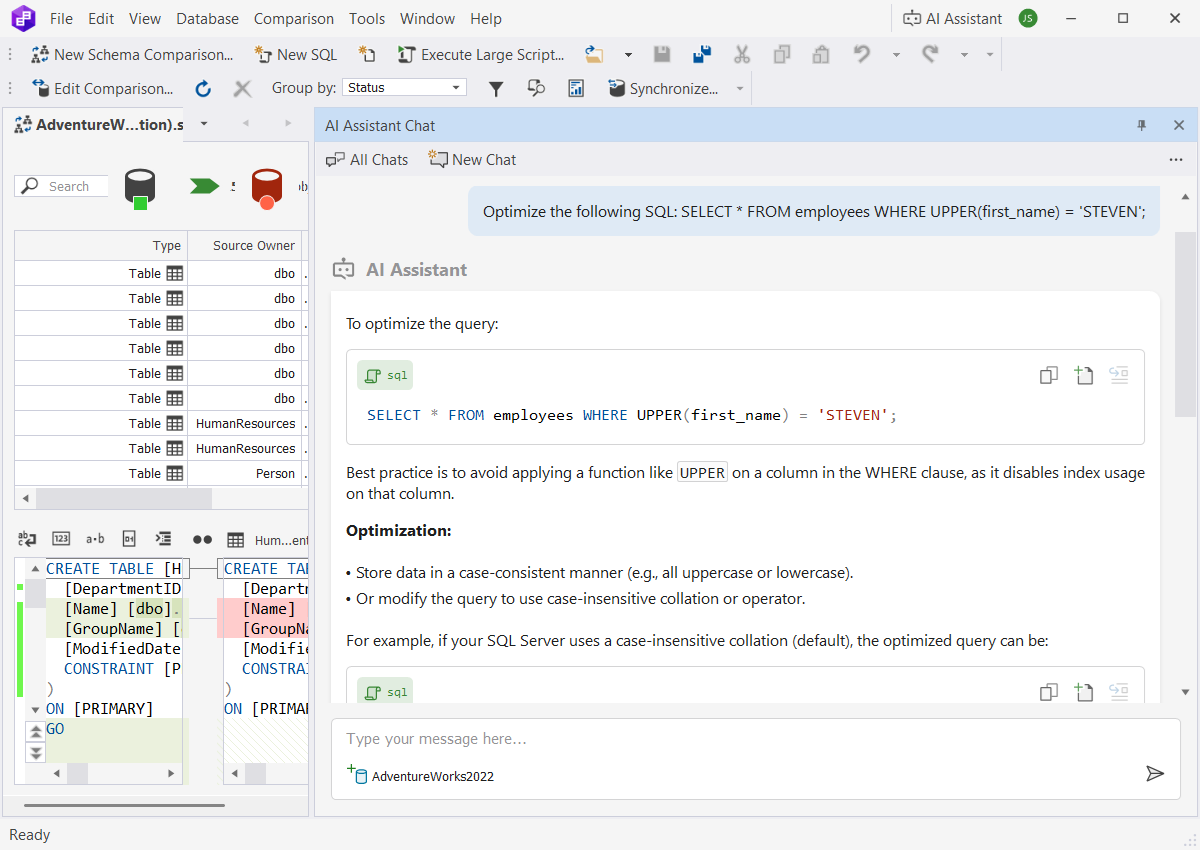Click the Synchronize button

click(663, 88)
